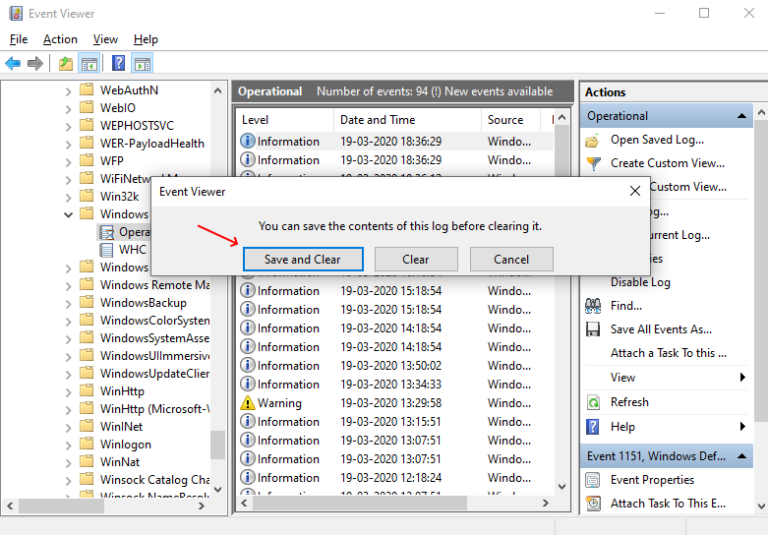The image size is (768, 535).
Task: Expand the WebIO tree node
Action: (x=68, y=109)
